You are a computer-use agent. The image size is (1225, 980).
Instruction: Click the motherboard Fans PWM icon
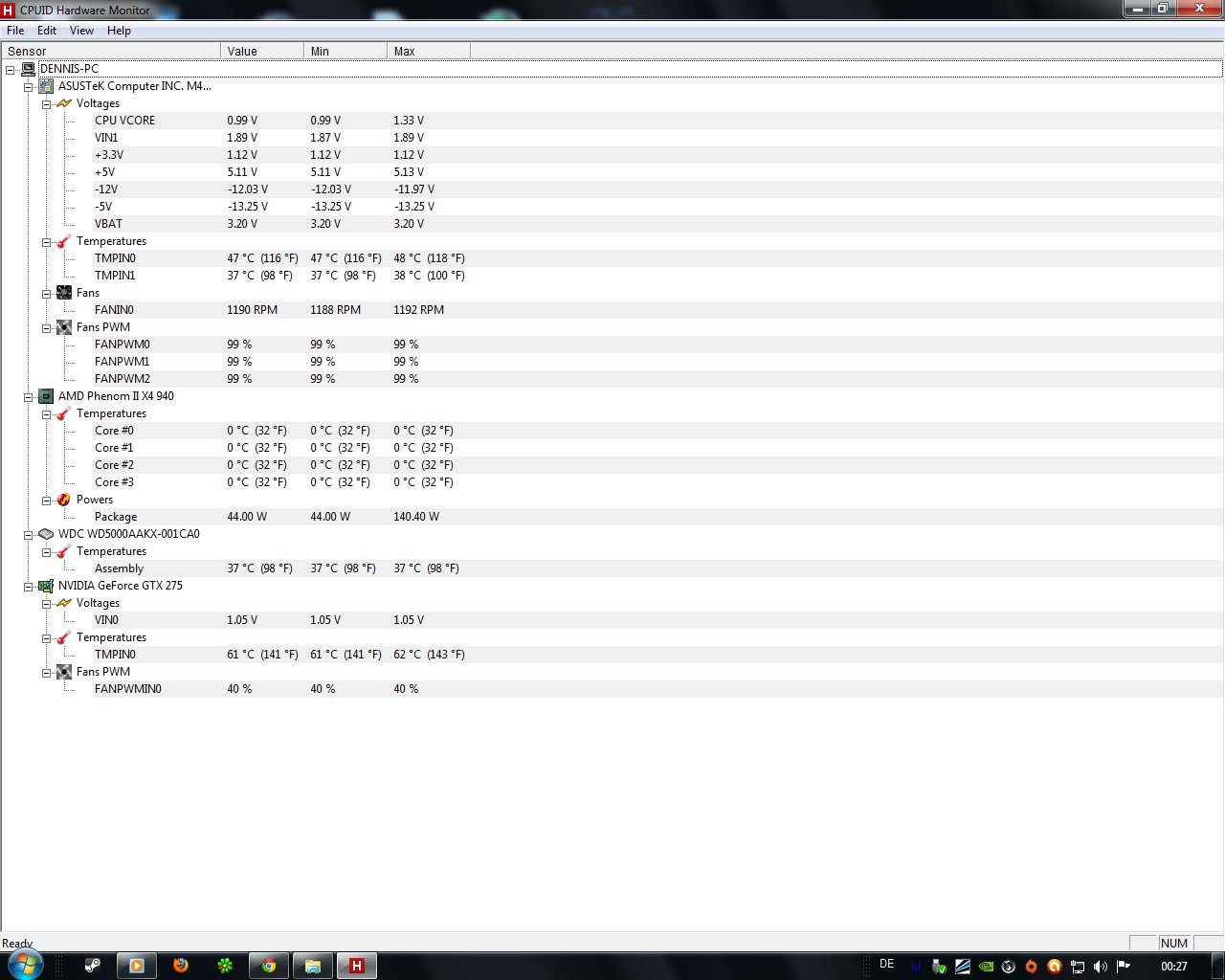(x=64, y=327)
